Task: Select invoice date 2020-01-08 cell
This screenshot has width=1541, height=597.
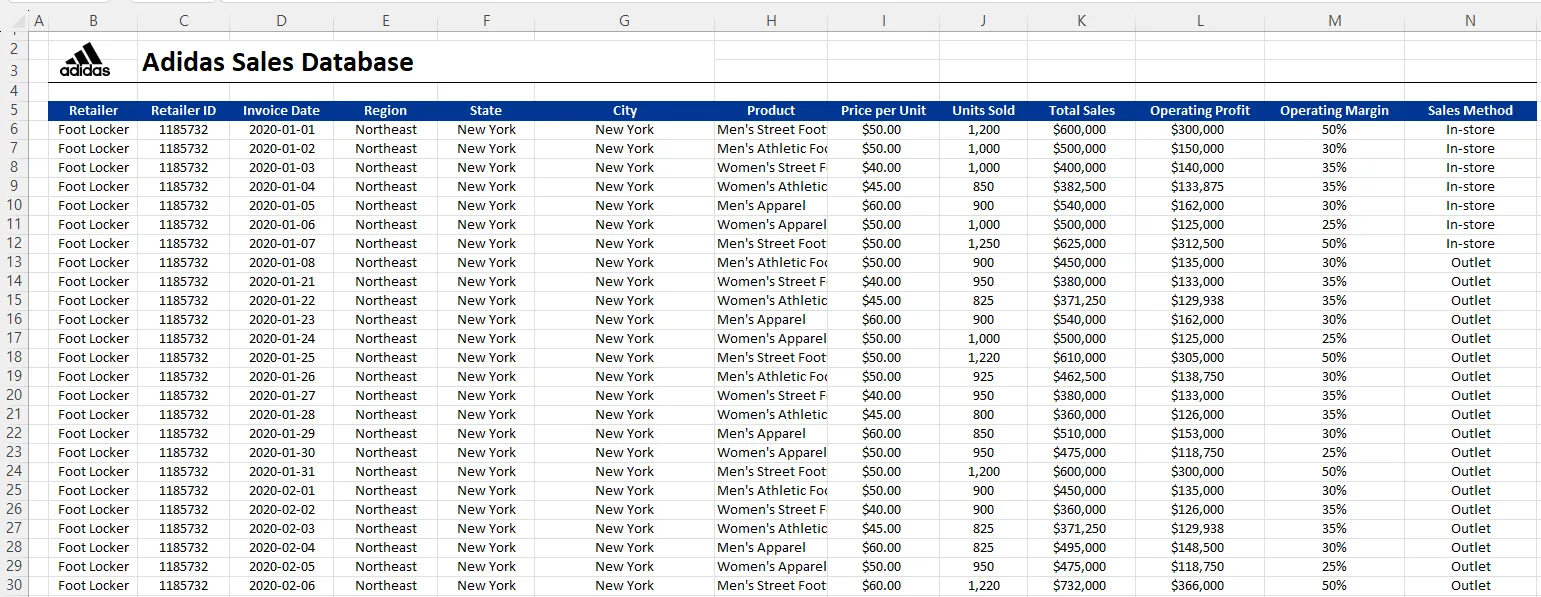Action: point(281,263)
